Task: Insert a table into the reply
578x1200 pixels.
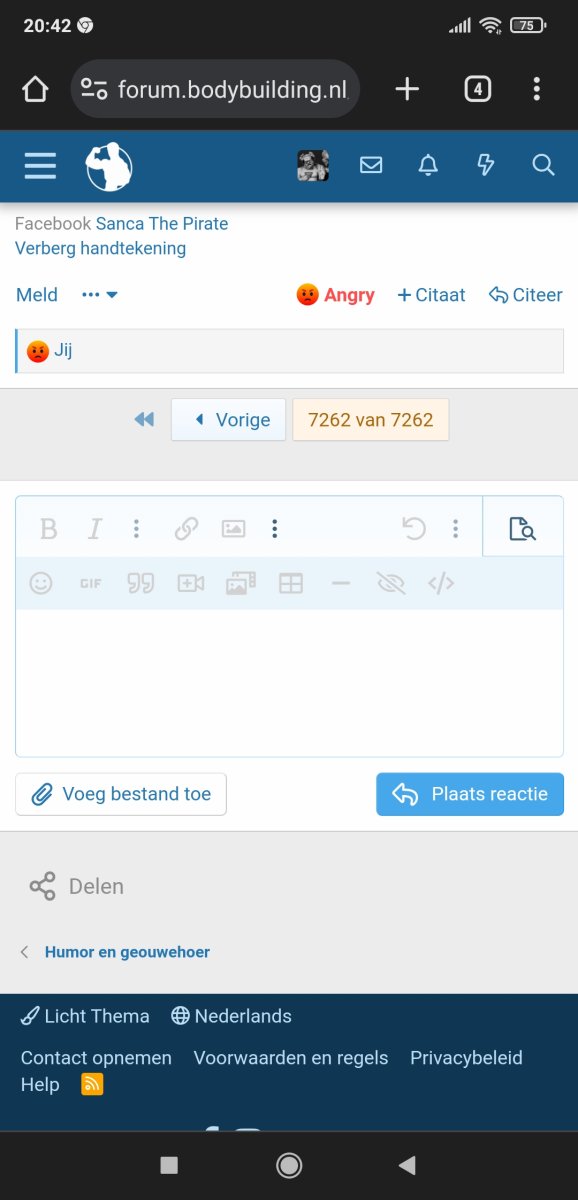Action: (x=291, y=583)
